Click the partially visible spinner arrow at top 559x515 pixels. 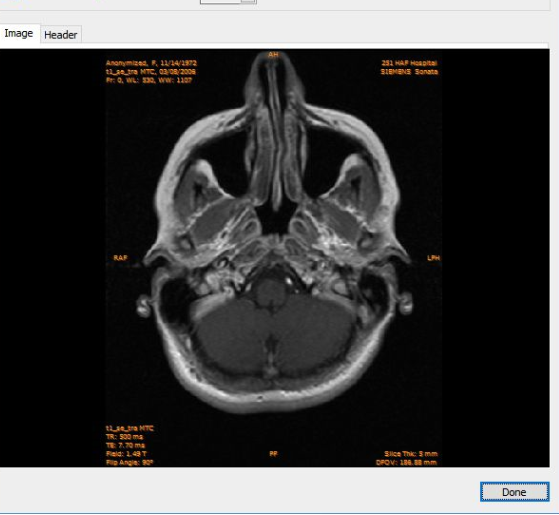click(248, 1)
